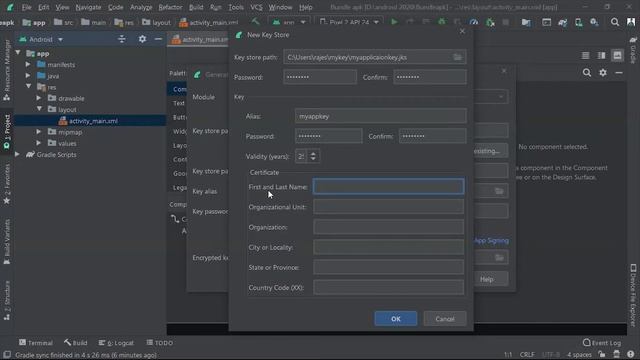This screenshot has height=360, width=640.
Task: Collapse the layout folder
Action: pyautogui.click(x=39, y=109)
